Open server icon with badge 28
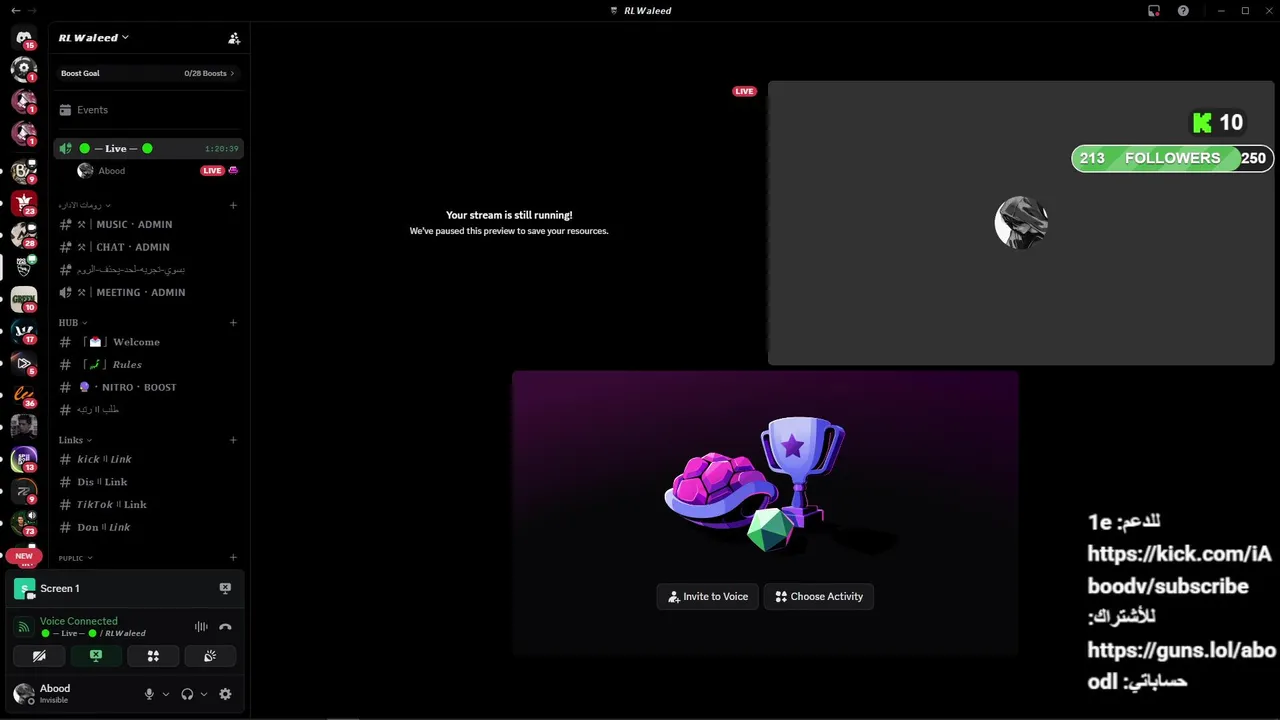Viewport: 1280px width, 720px height. (24, 234)
